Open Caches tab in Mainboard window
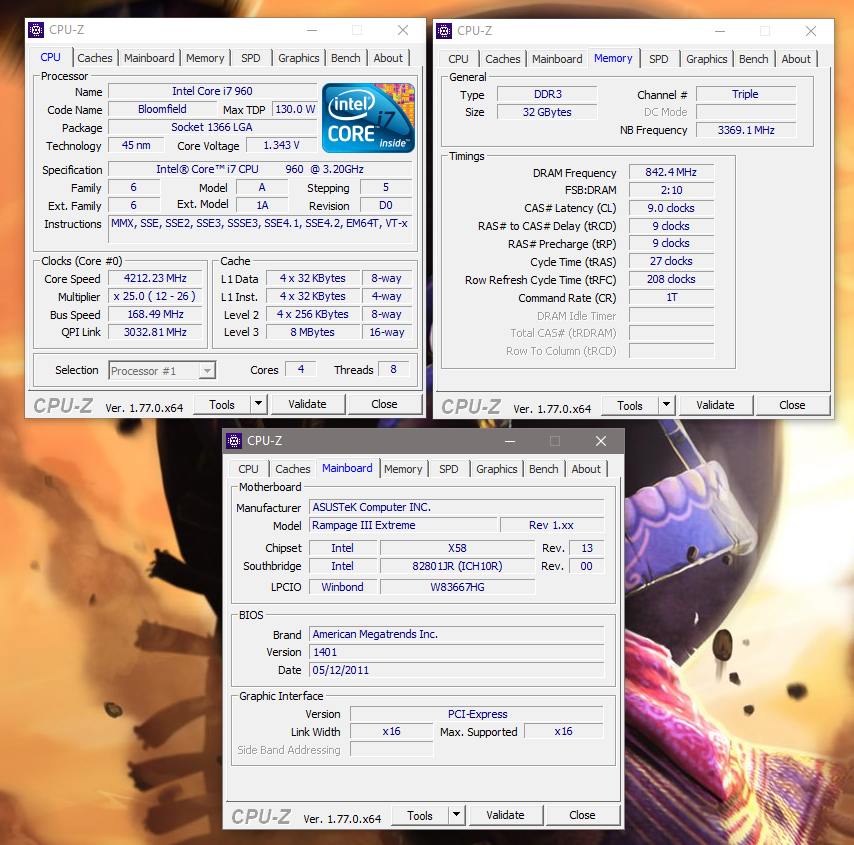The width and height of the screenshot is (854, 845). tap(292, 469)
